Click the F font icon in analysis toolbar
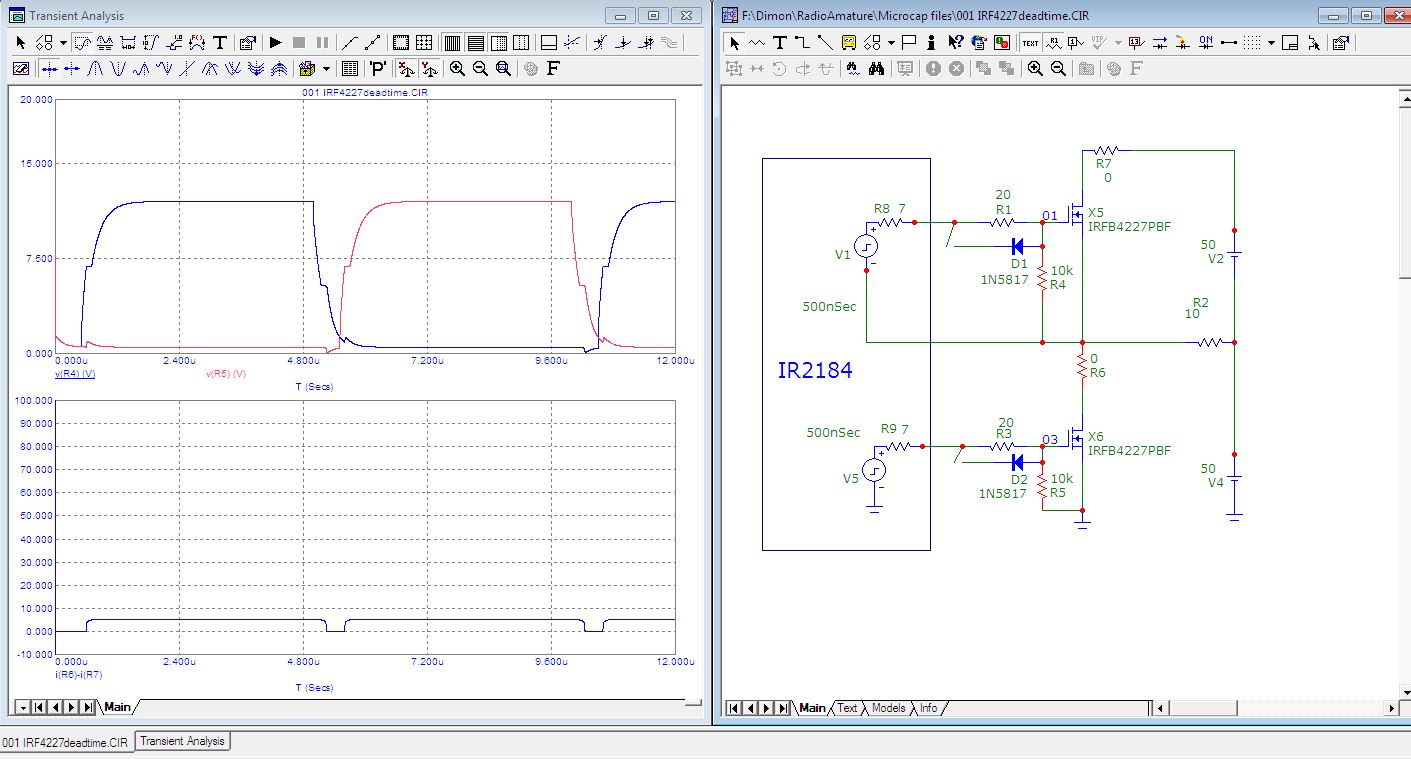The height and width of the screenshot is (759, 1411). (552, 69)
